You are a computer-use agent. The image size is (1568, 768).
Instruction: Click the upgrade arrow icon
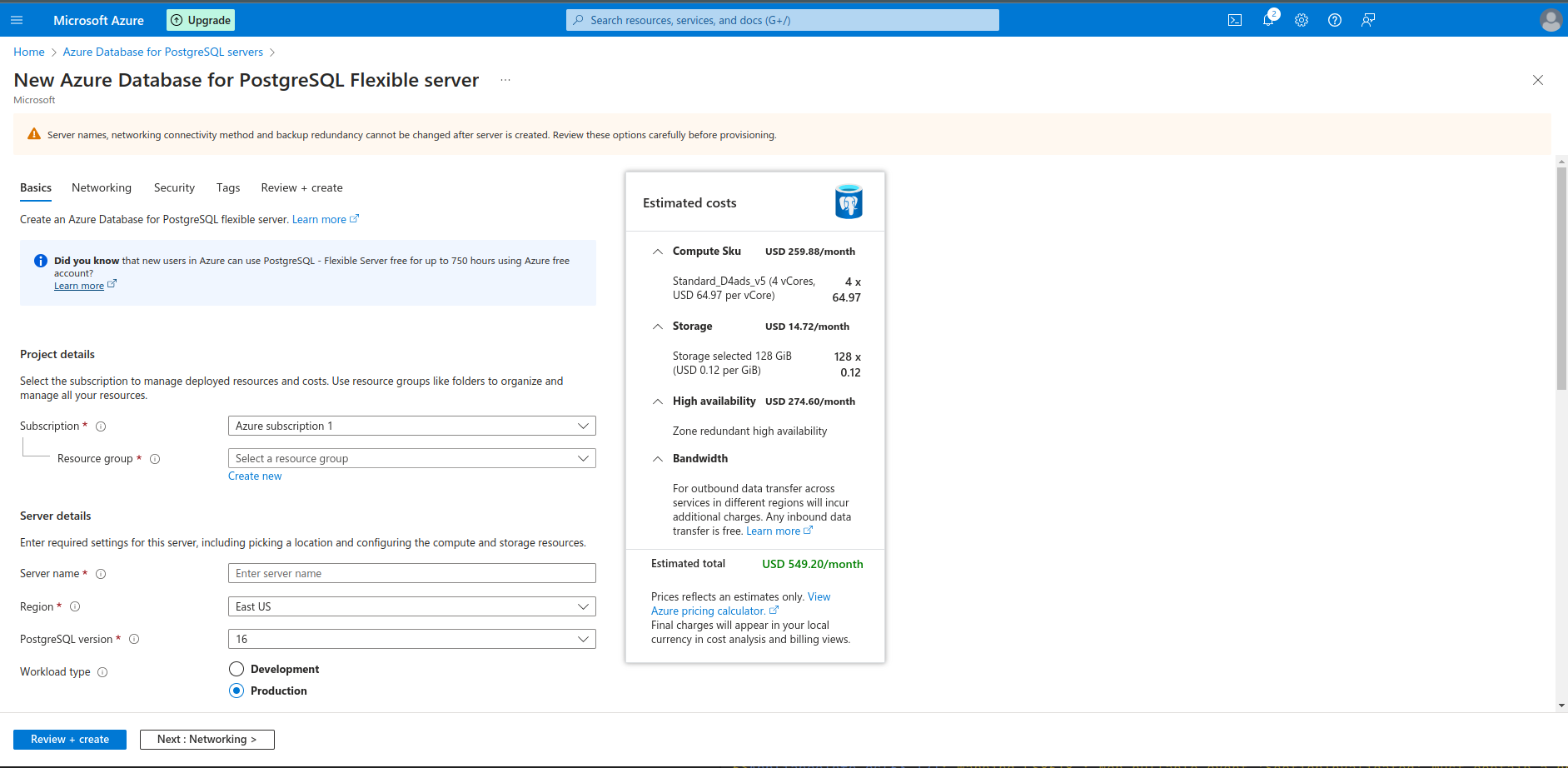[177, 20]
